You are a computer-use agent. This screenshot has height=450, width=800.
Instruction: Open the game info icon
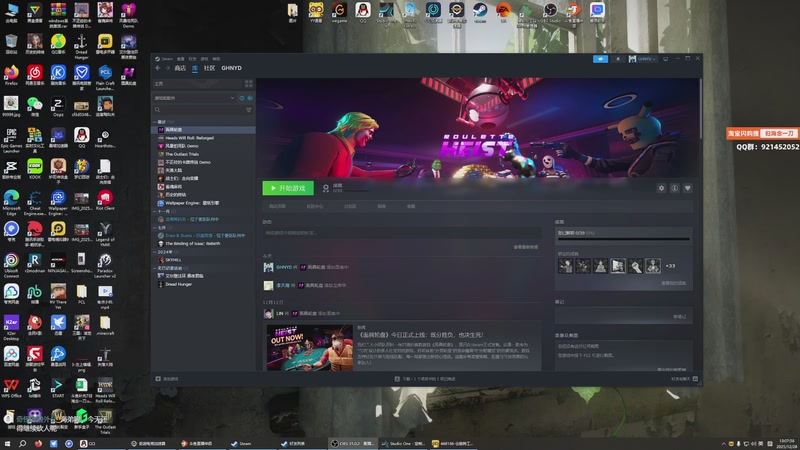click(674, 188)
